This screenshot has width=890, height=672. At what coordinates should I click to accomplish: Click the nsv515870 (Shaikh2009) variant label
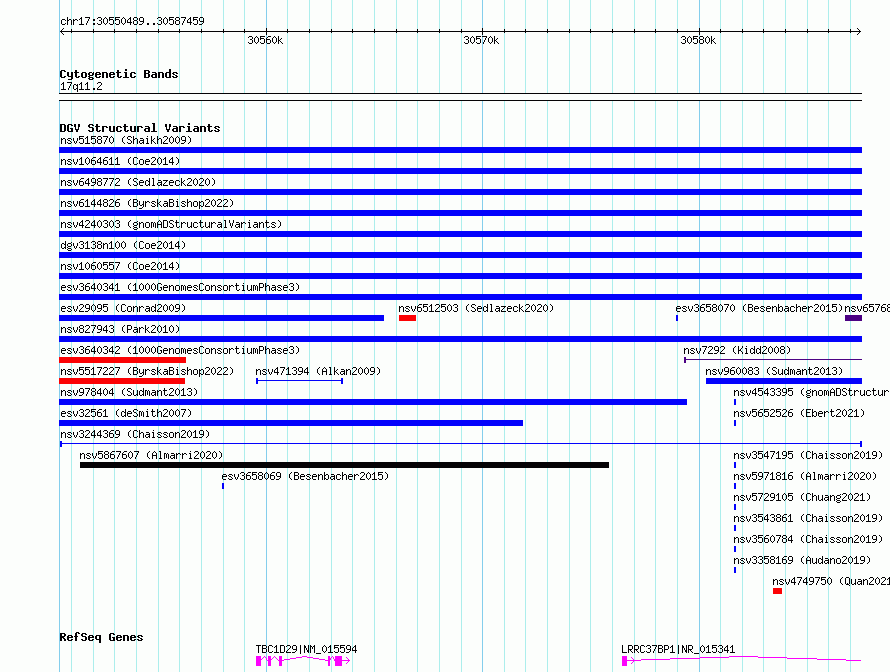(x=126, y=140)
